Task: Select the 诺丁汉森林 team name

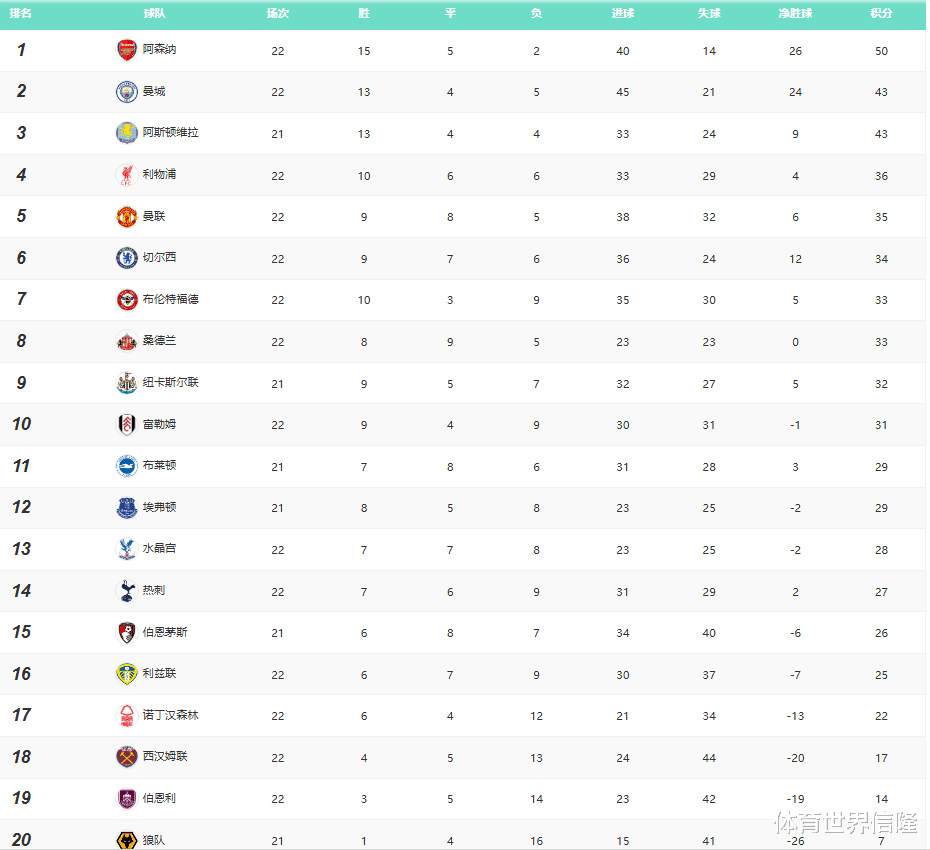Action: pyautogui.click(x=170, y=715)
